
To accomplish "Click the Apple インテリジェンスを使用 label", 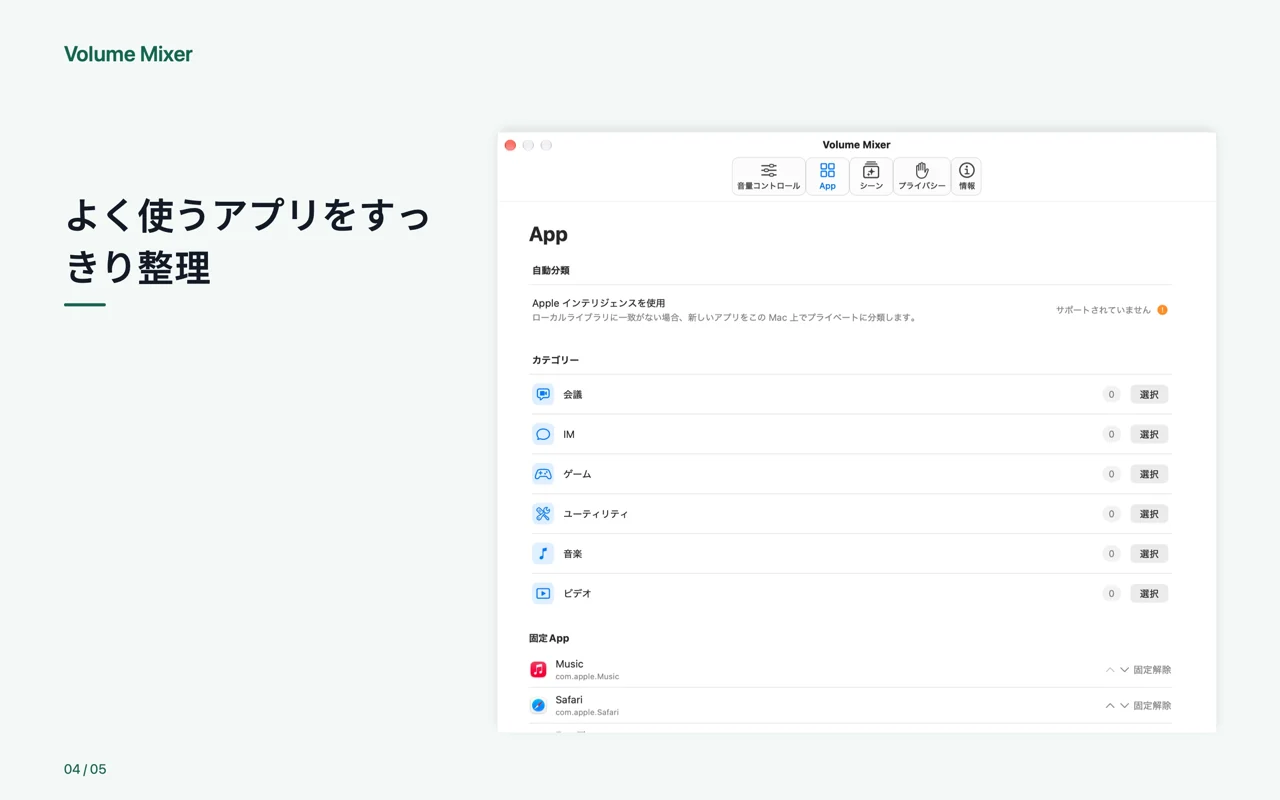I will pyautogui.click(x=598, y=303).
